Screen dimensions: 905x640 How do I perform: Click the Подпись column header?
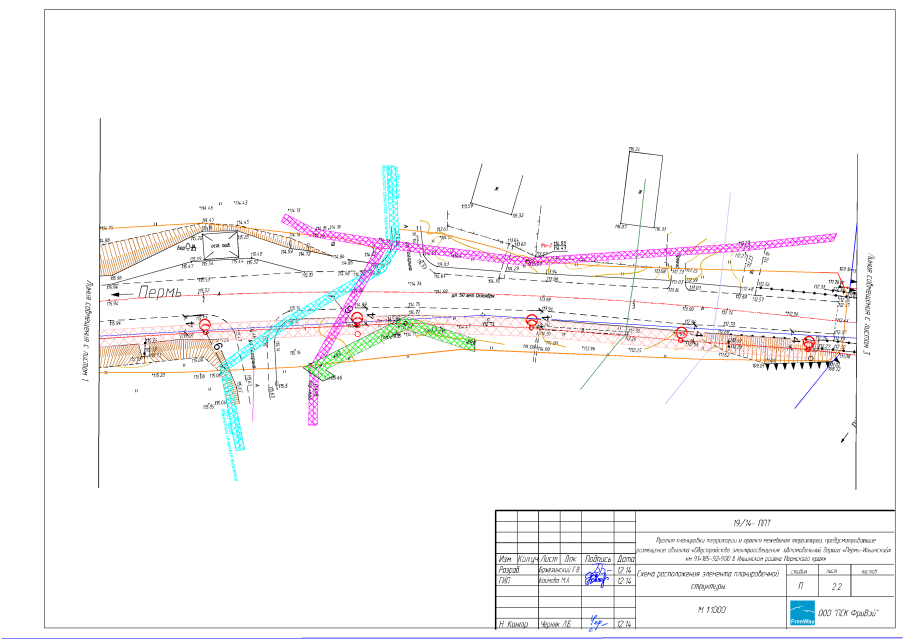598,558
